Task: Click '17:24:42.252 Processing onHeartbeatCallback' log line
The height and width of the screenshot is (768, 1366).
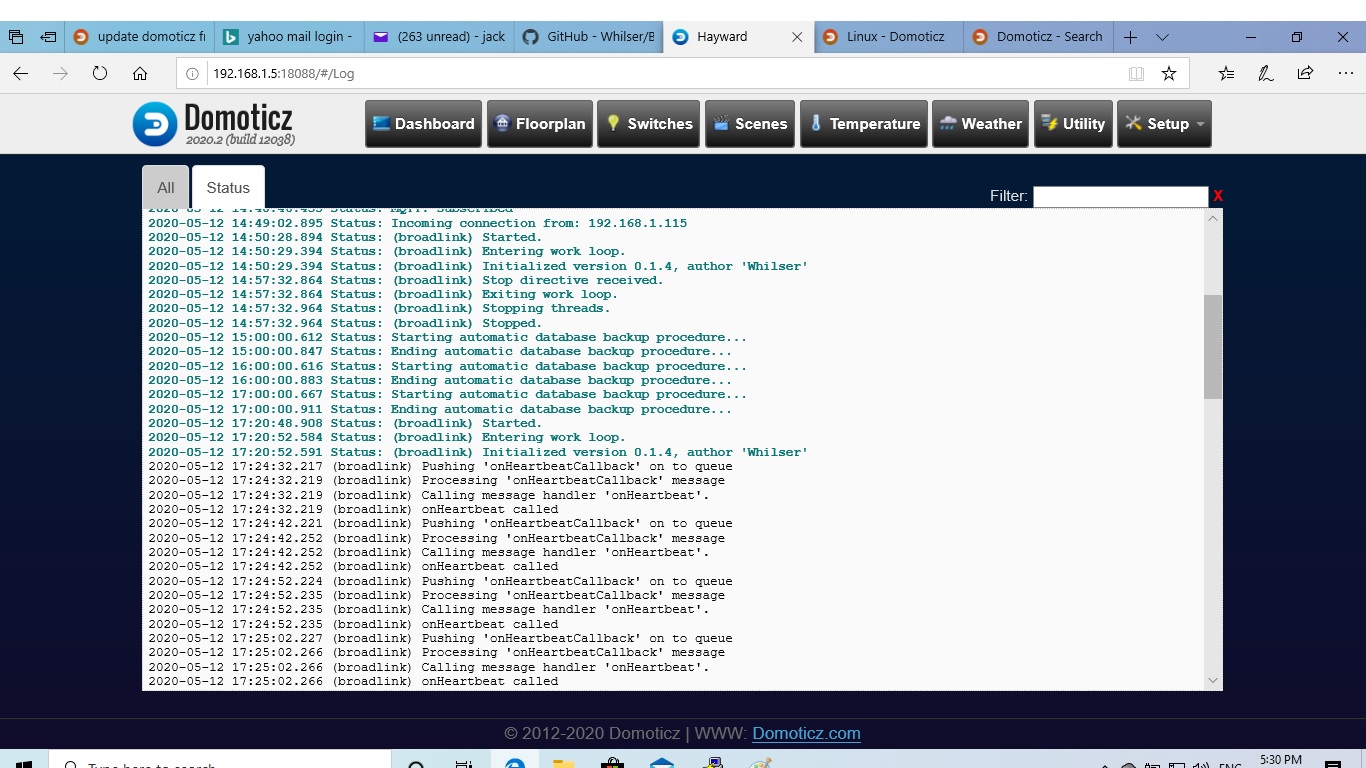Action: pyautogui.click(x=437, y=538)
